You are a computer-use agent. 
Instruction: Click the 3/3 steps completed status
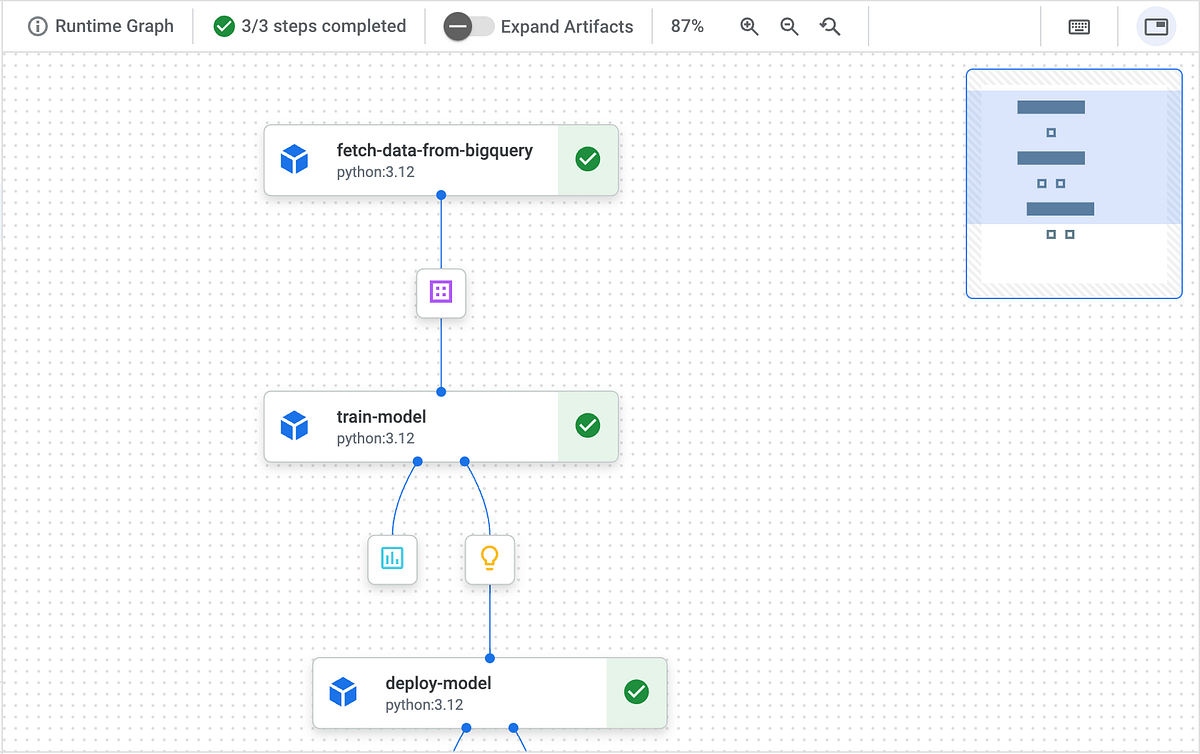click(x=309, y=26)
